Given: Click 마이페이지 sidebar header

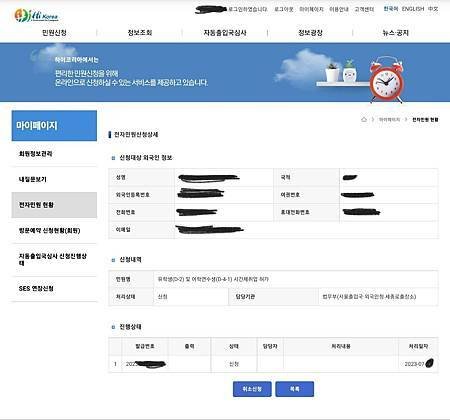Looking at the screenshot, I should [x=54, y=126].
